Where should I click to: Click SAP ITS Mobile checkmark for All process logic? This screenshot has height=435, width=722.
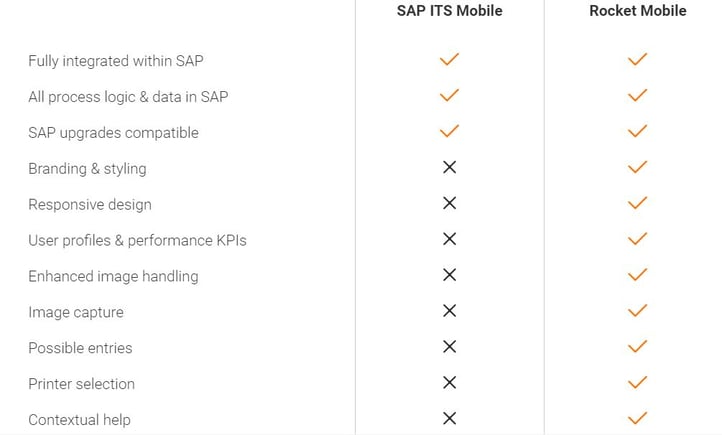[449, 95]
